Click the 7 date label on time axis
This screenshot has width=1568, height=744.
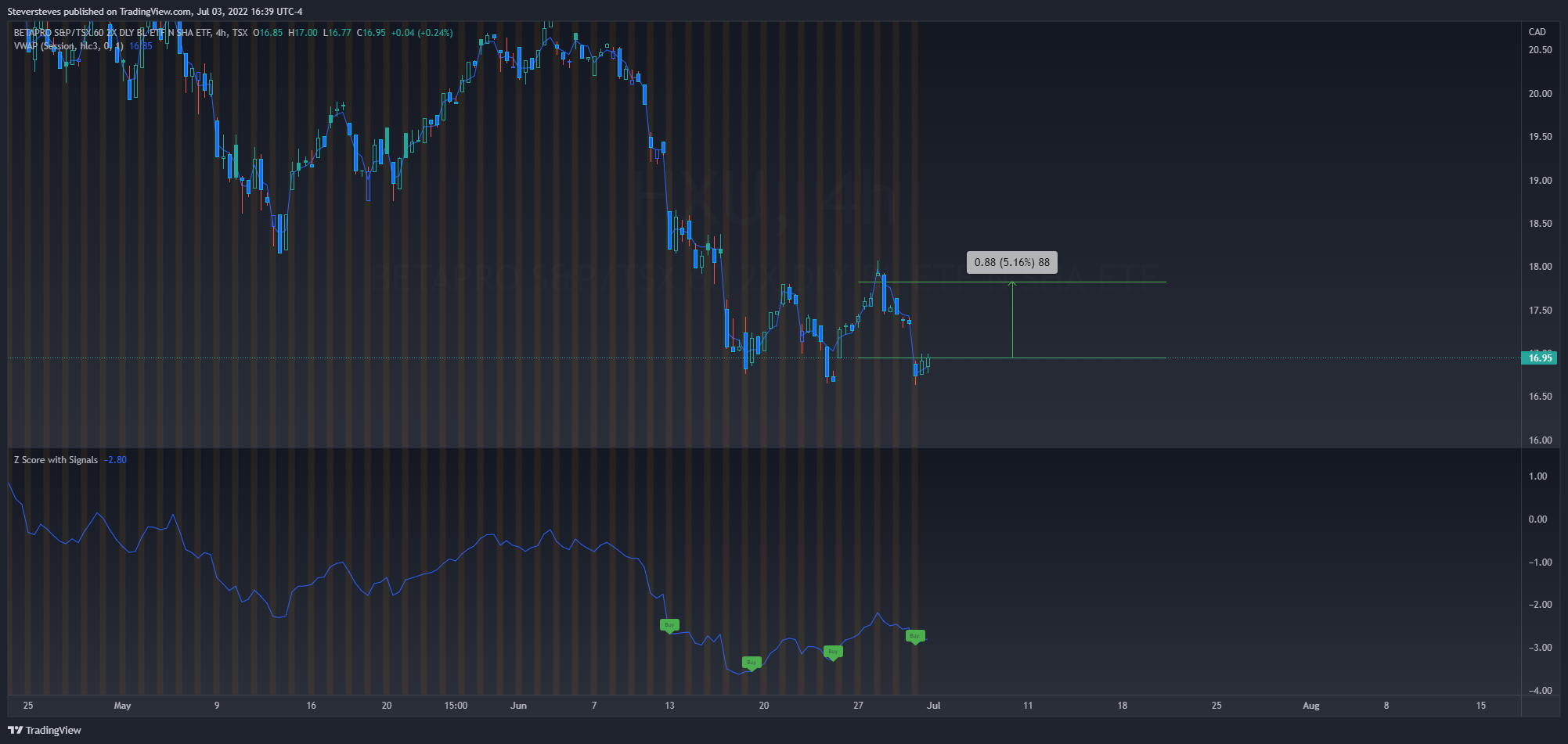(x=594, y=706)
